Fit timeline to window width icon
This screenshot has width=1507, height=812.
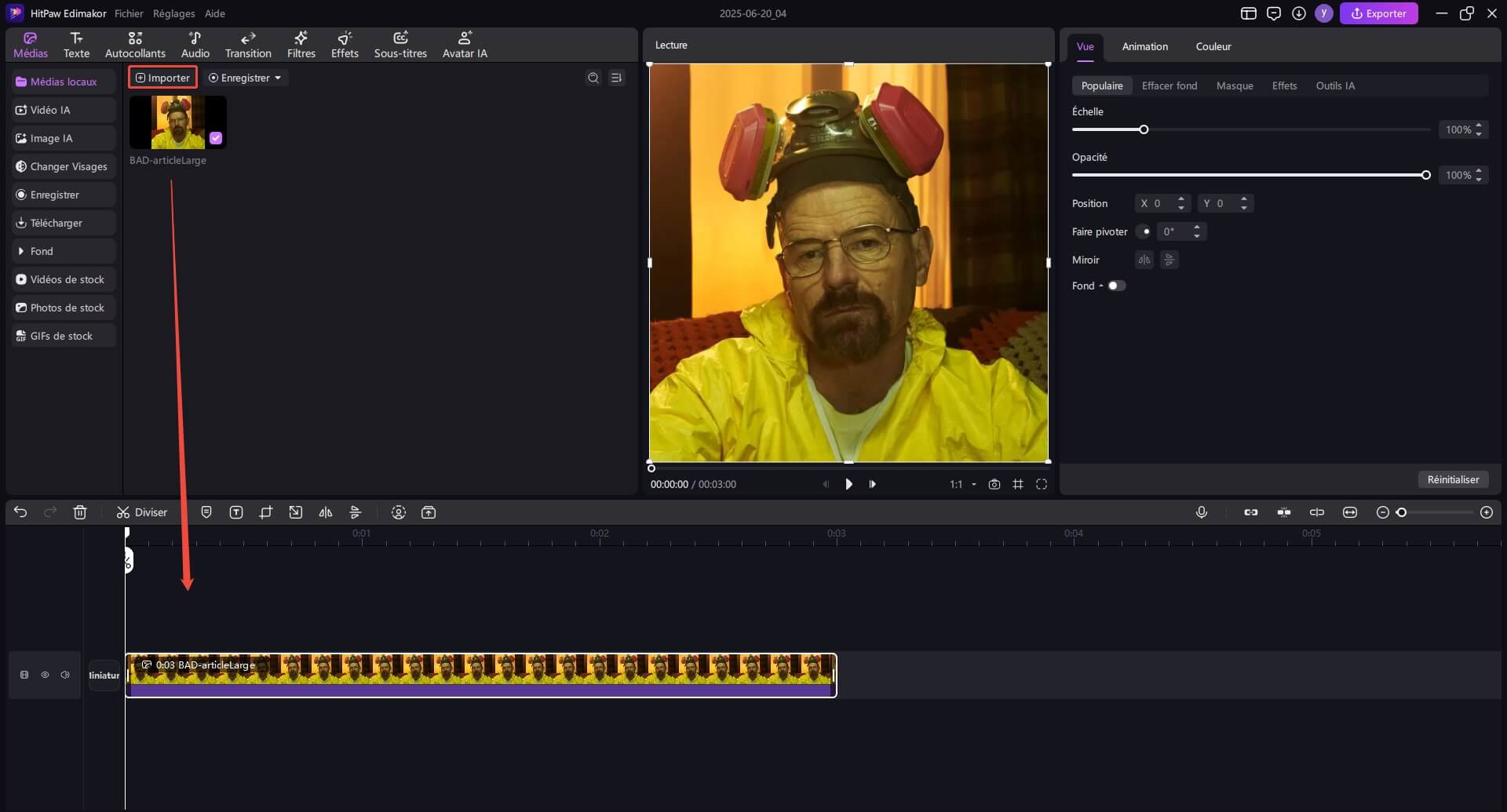pyautogui.click(x=1350, y=512)
